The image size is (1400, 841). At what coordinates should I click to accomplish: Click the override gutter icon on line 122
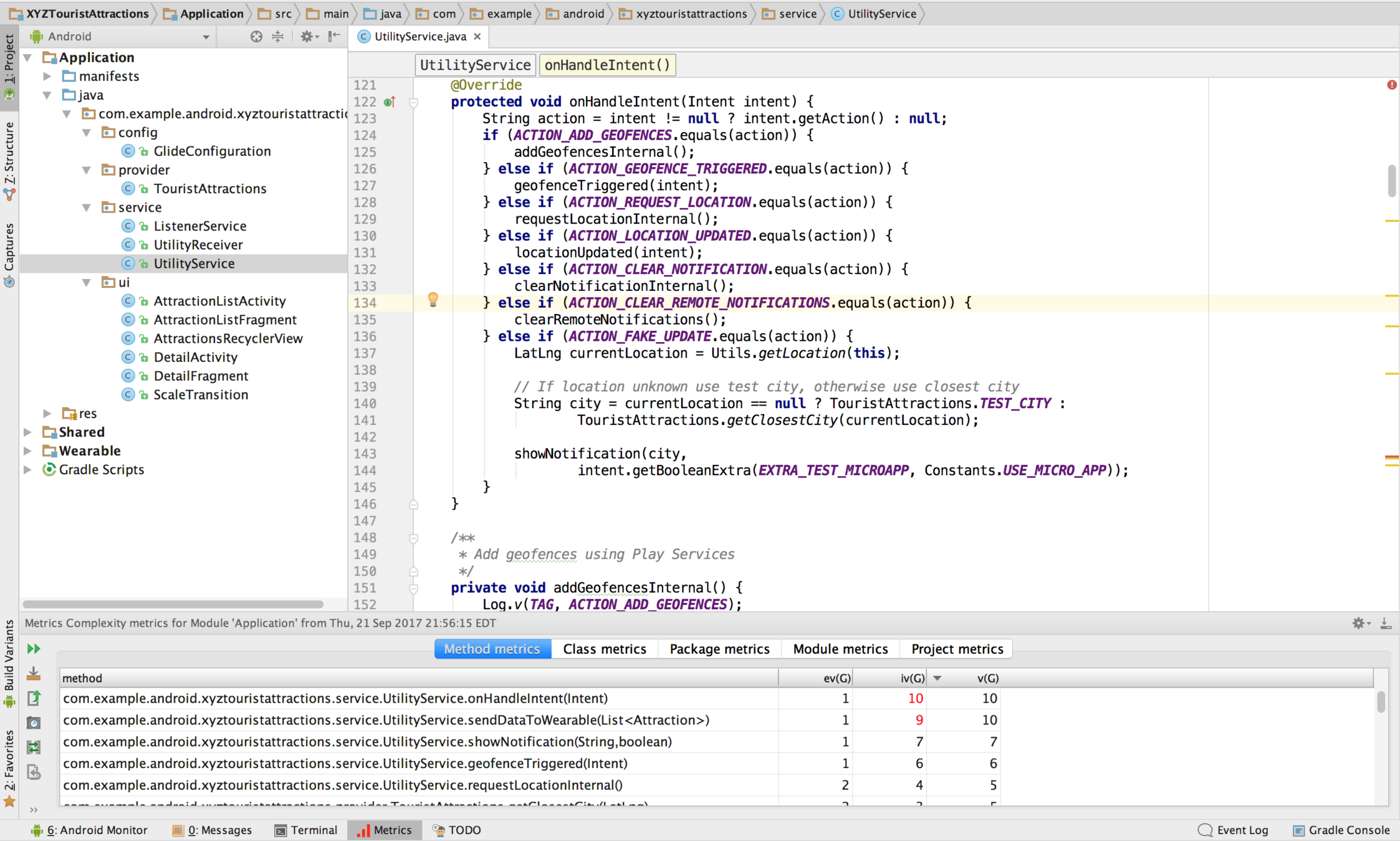390,102
